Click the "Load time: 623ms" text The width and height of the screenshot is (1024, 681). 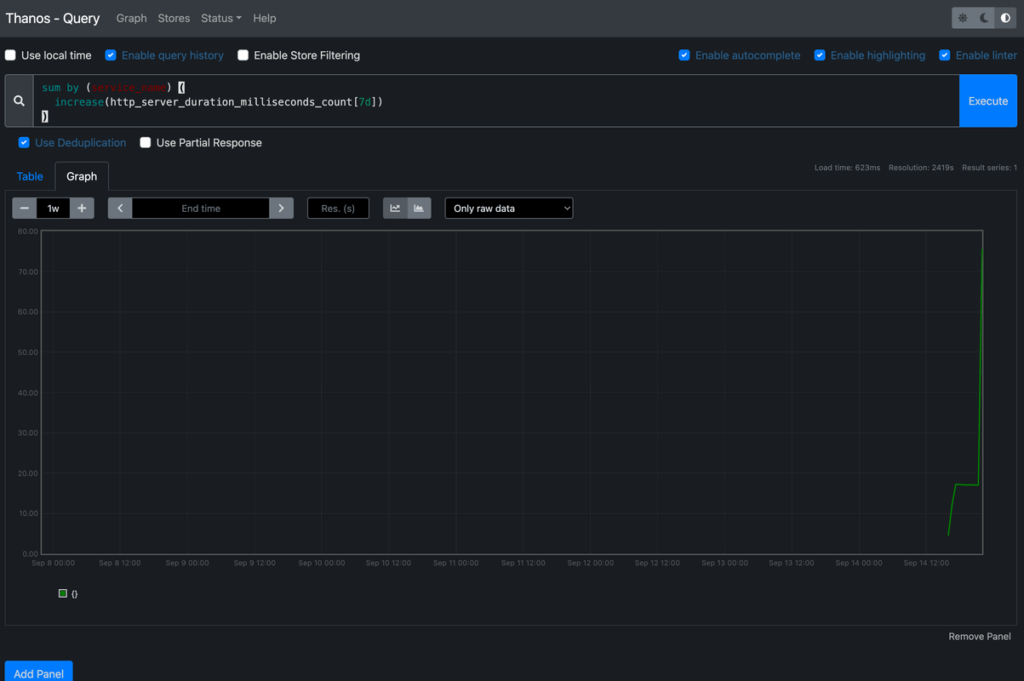click(847, 168)
